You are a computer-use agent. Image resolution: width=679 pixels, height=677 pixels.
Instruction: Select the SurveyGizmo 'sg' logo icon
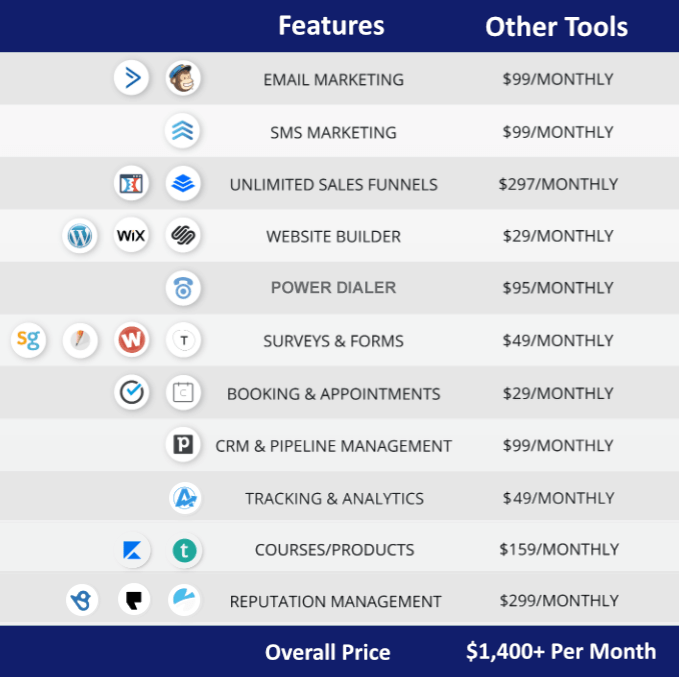29,340
